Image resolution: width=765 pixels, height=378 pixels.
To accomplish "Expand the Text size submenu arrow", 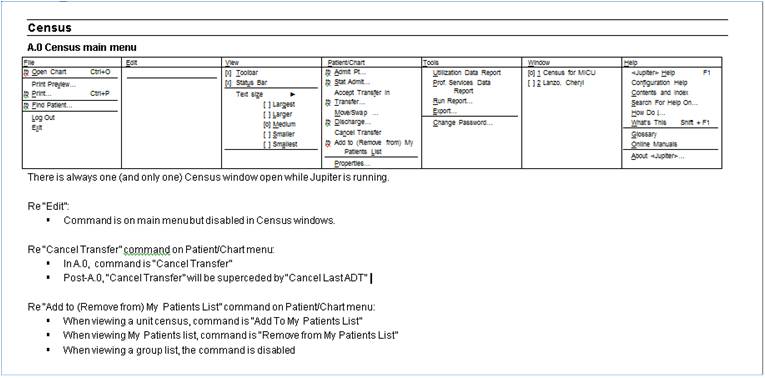I will pyautogui.click(x=293, y=94).
